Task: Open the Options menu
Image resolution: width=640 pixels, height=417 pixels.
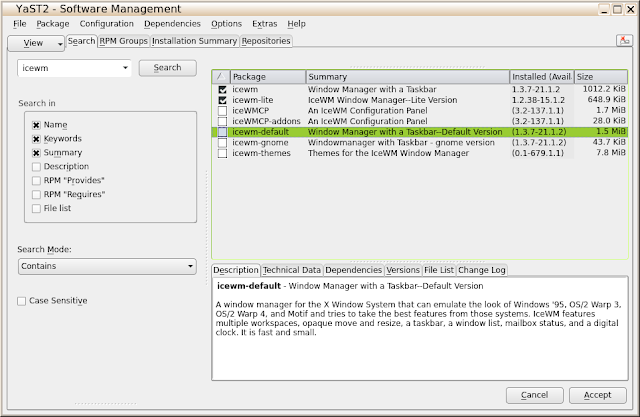Action: (227, 24)
